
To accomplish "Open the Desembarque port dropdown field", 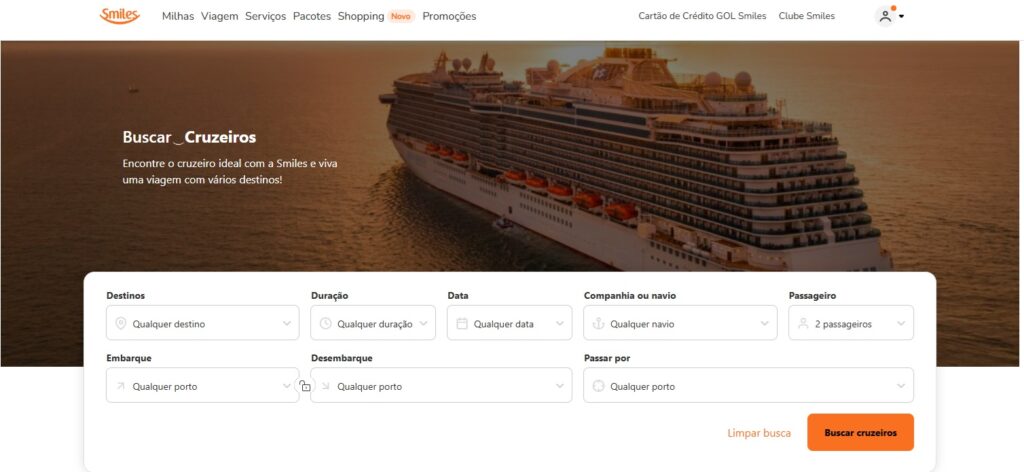I will coord(441,385).
